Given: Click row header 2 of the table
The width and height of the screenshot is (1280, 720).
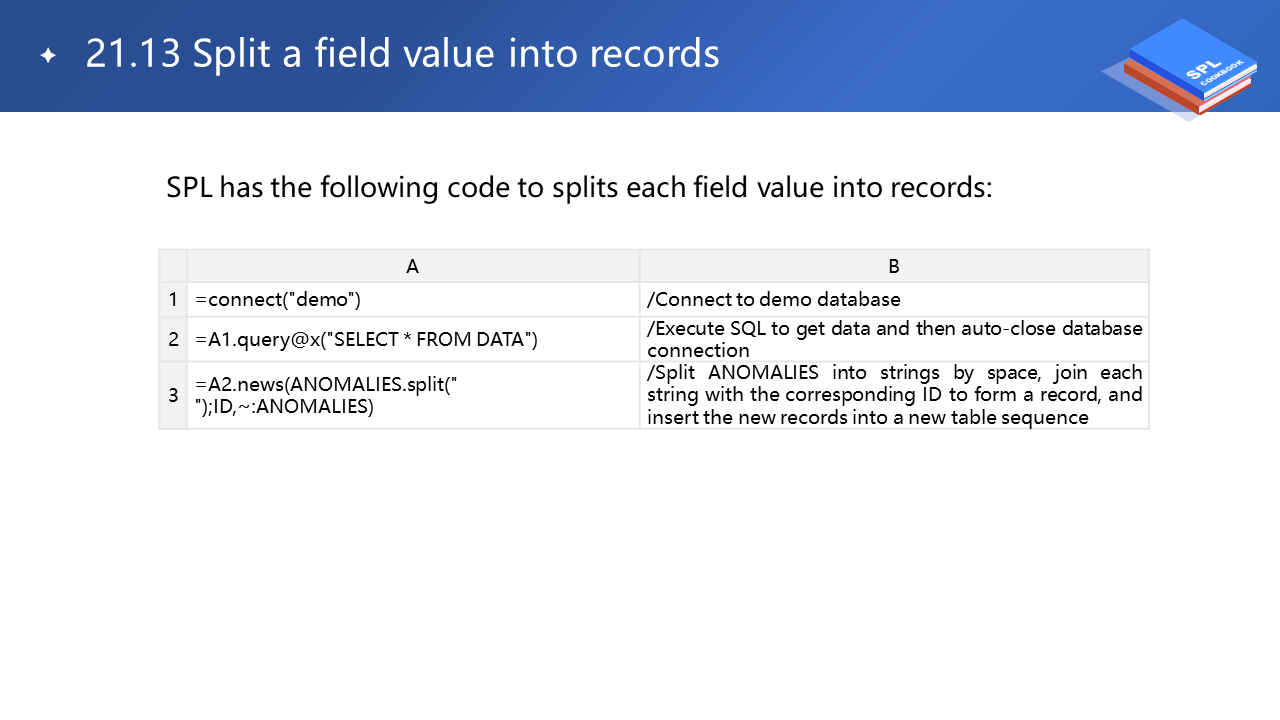Looking at the screenshot, I should tap(173, 340).
